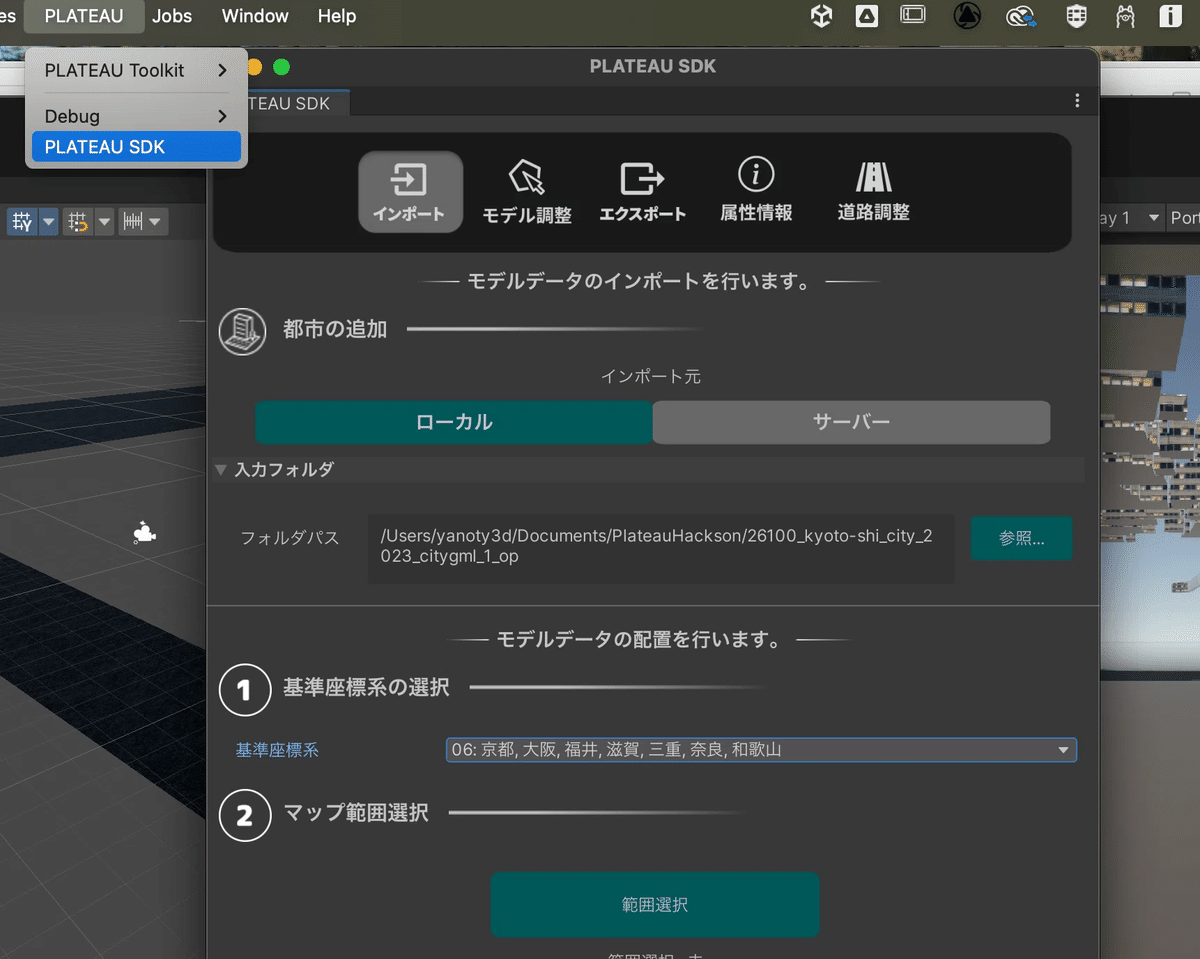Click the llama menu bar icon

pyautogui.click(x=1125, y=16)
